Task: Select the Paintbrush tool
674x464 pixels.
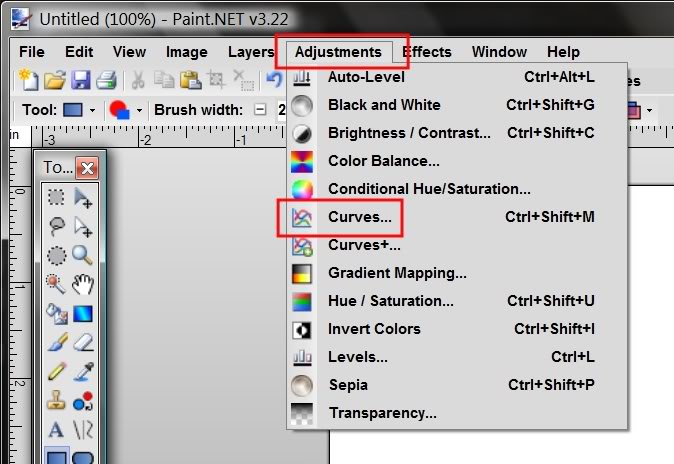Action: [56, 342]
